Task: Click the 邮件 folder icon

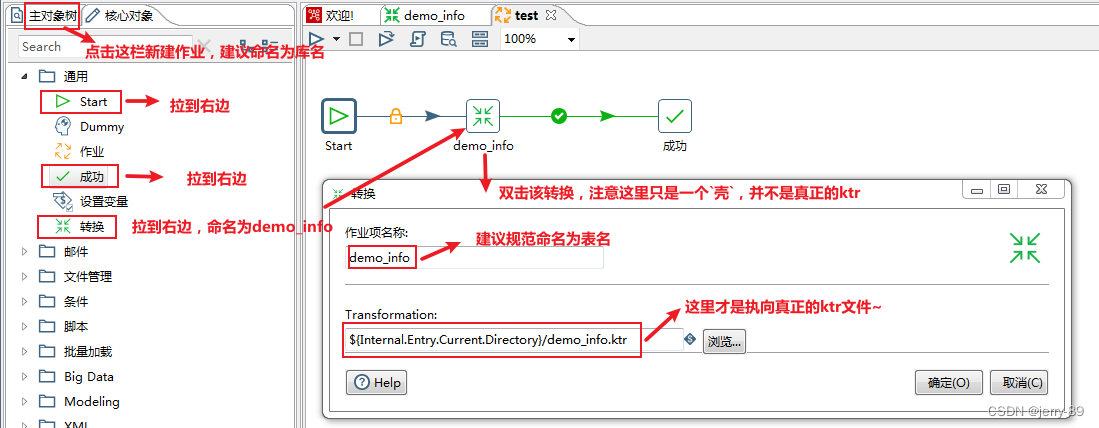Action: point(46,251)
